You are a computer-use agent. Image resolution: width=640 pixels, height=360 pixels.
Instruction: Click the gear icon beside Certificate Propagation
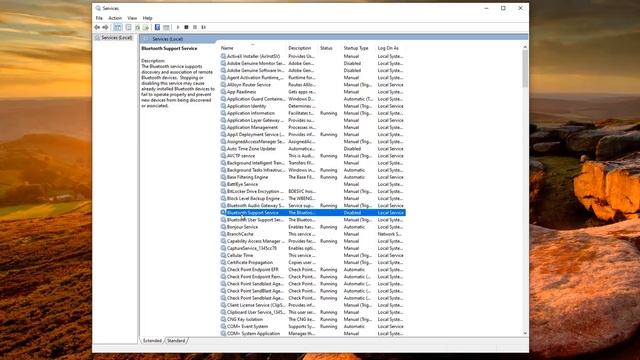pyautogui.click(x=223, y=262)
